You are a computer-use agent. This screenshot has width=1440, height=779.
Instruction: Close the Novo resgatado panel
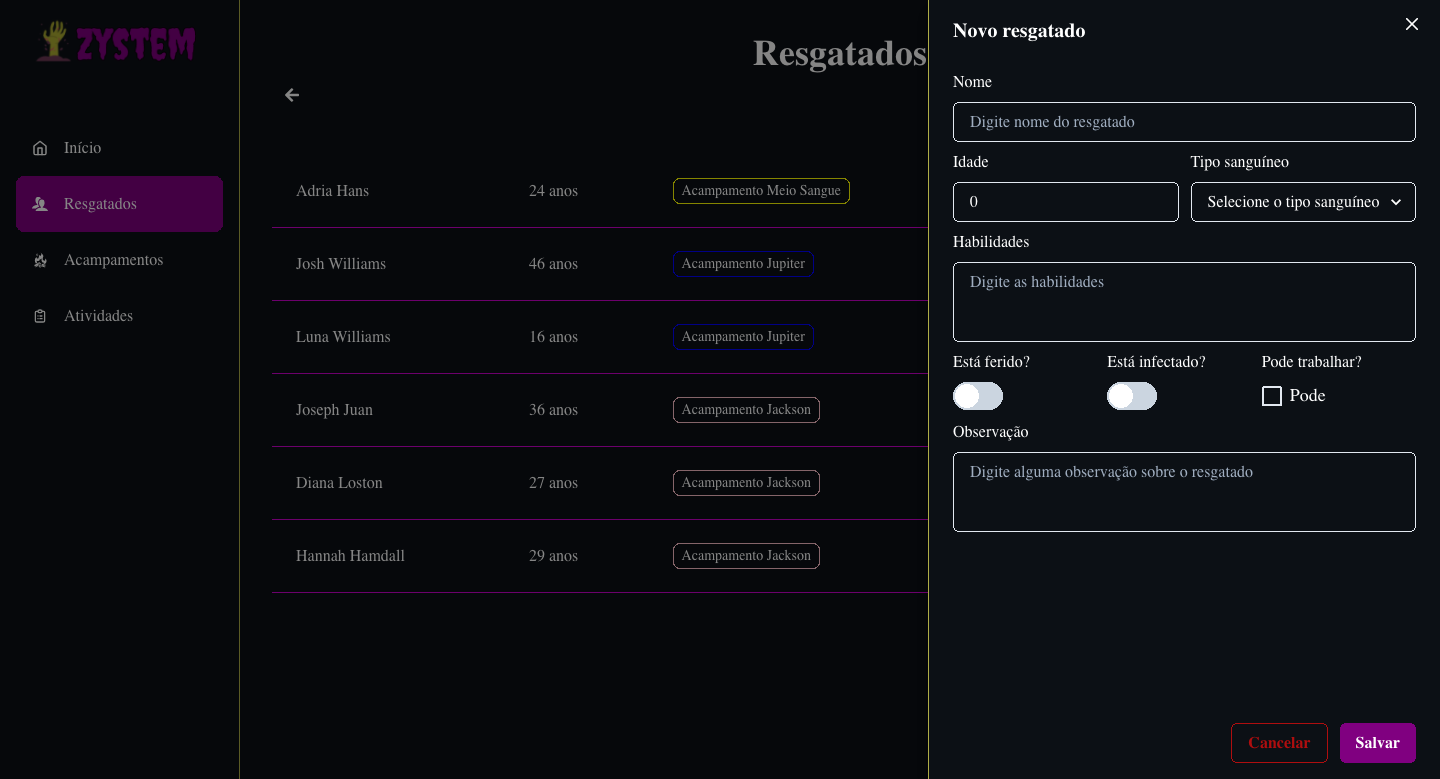[1412, 24]
